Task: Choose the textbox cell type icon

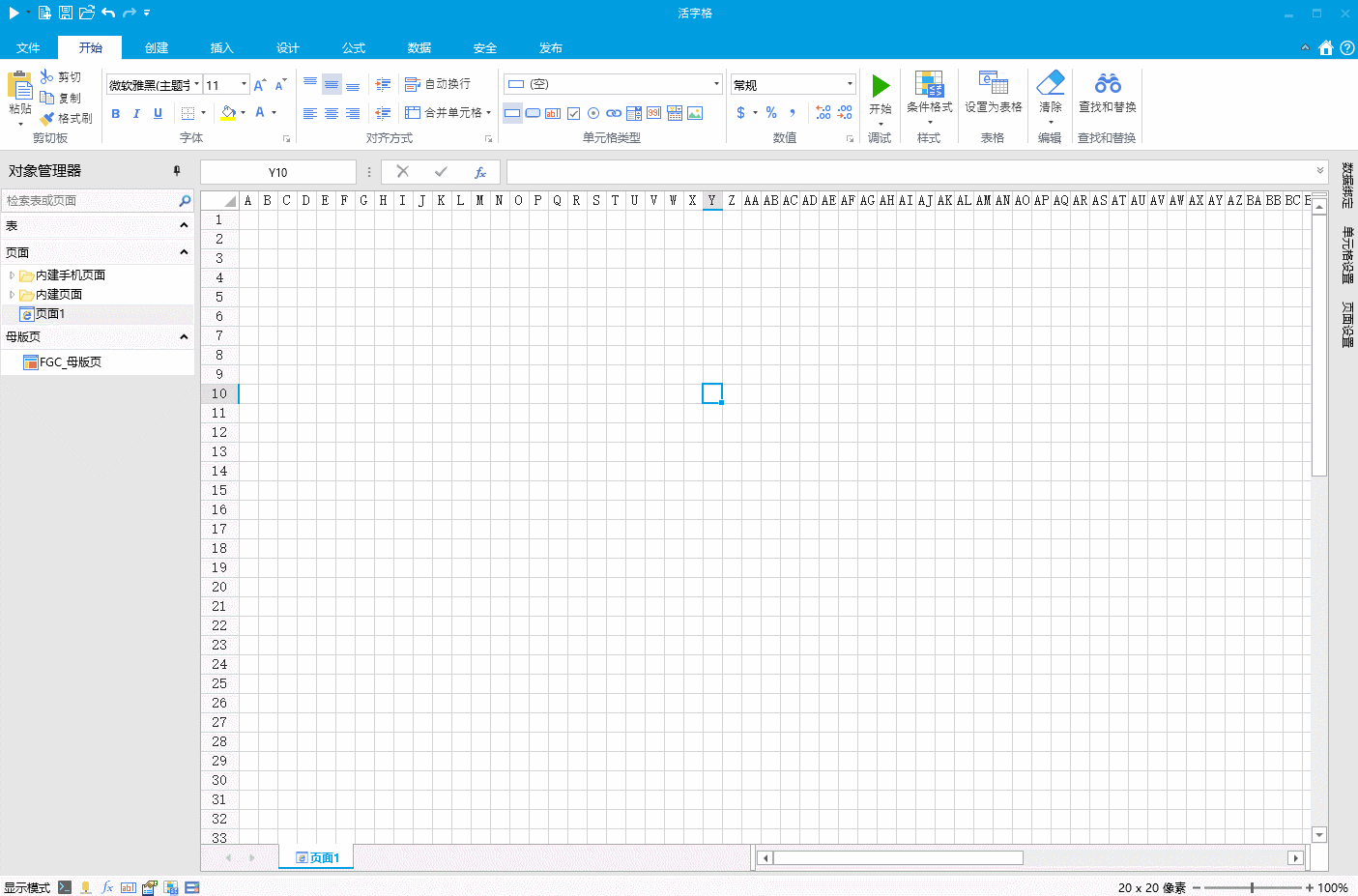Action: point(553,113)
